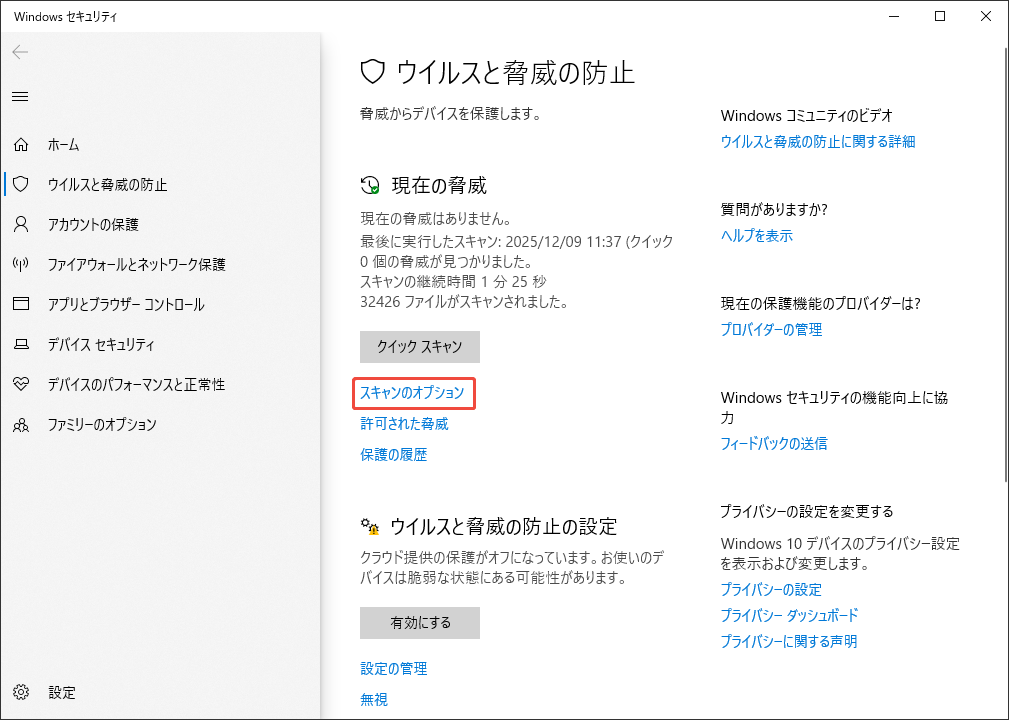The image size is (1009, 720).
Task: Select the ホーム icon in the sidebar
Action: [21, 144]
